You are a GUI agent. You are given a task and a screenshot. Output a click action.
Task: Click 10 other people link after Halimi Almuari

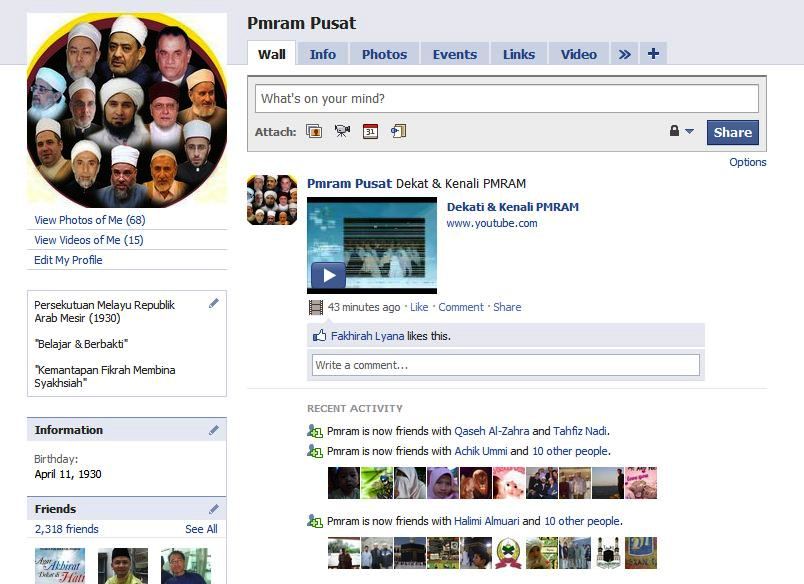(581, 521)
